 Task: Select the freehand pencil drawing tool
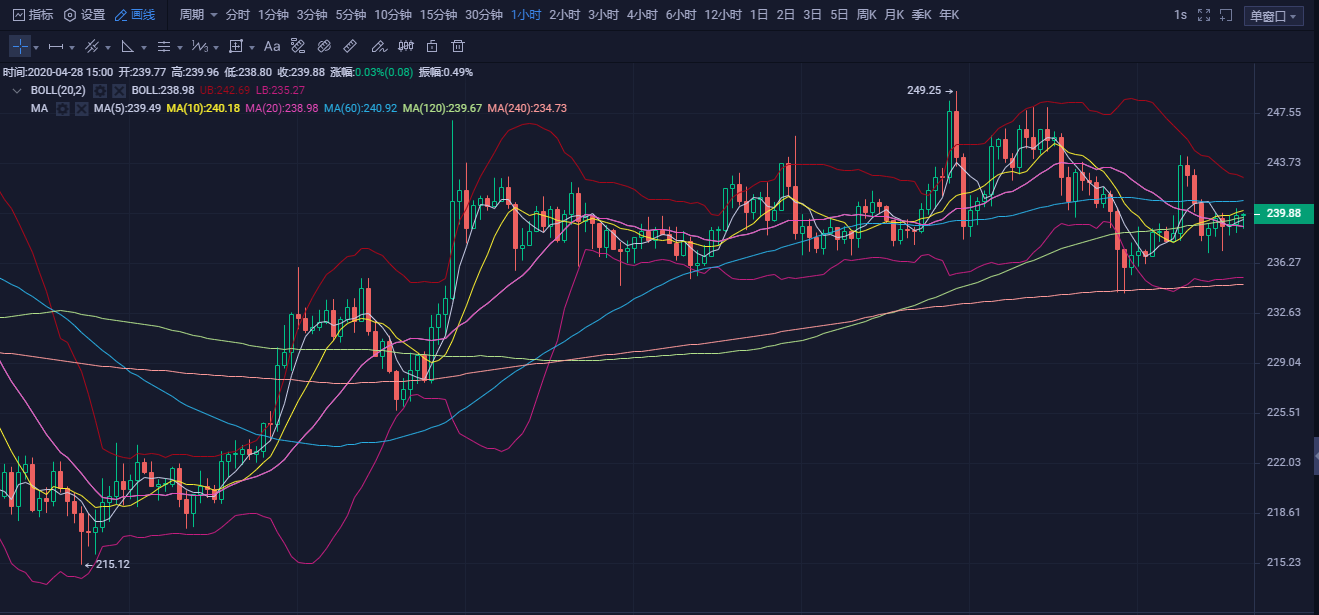pyautogui.click(x=378, y=46)
